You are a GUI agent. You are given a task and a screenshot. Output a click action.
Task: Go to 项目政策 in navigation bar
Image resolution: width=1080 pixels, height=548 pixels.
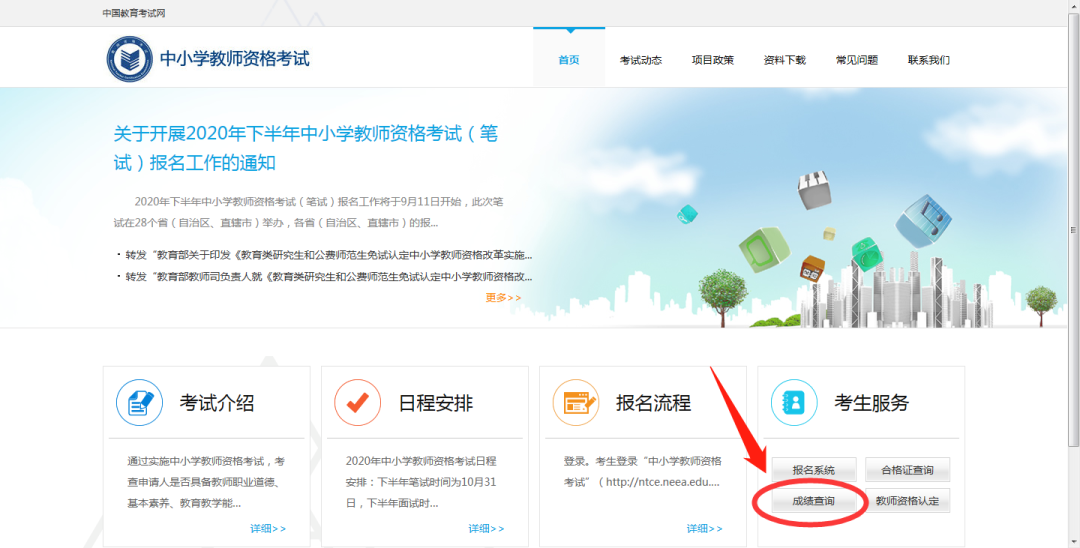[713, 60]
